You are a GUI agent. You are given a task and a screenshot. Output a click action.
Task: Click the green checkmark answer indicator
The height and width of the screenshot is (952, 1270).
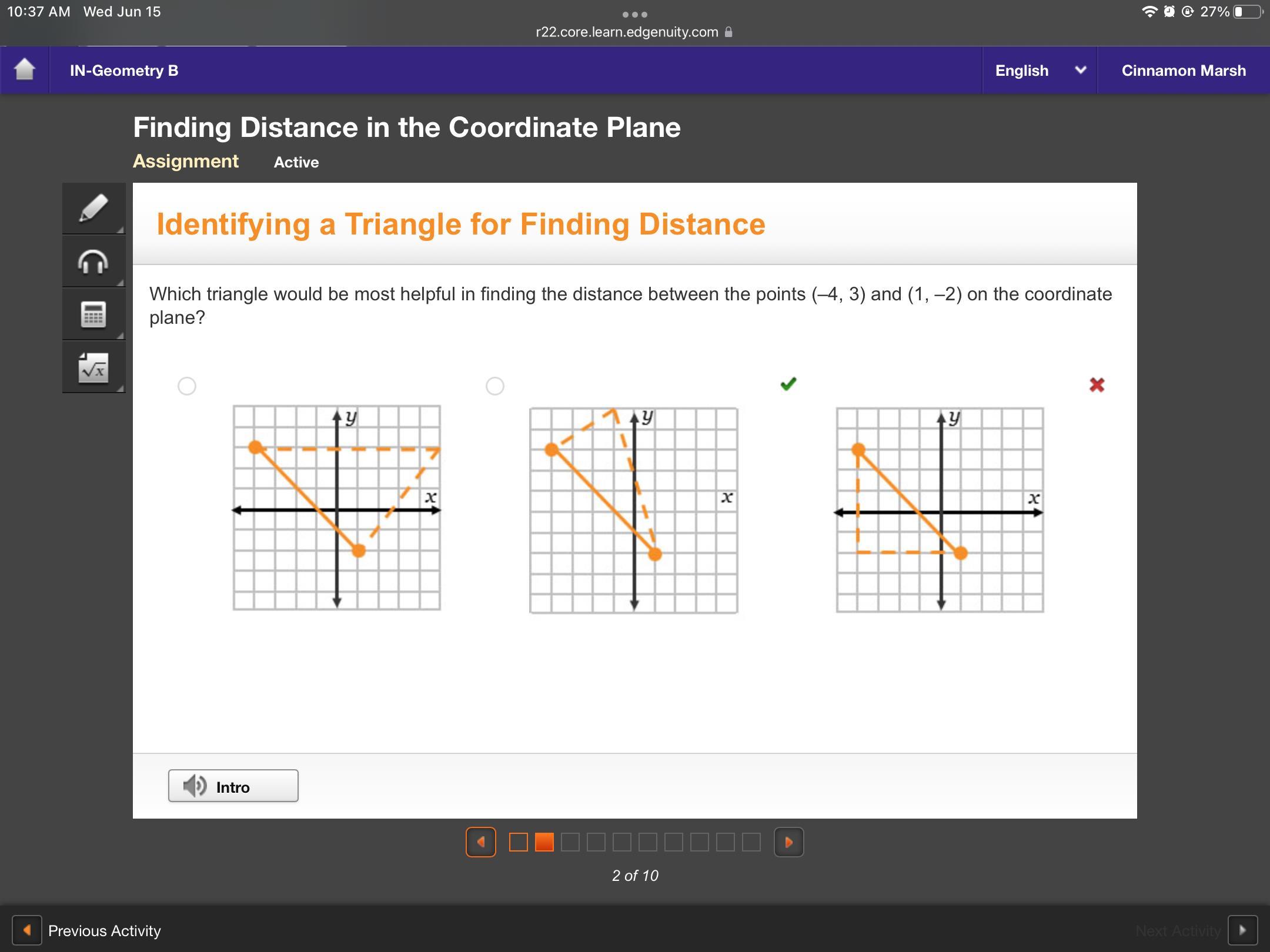[x=788, y=384]
